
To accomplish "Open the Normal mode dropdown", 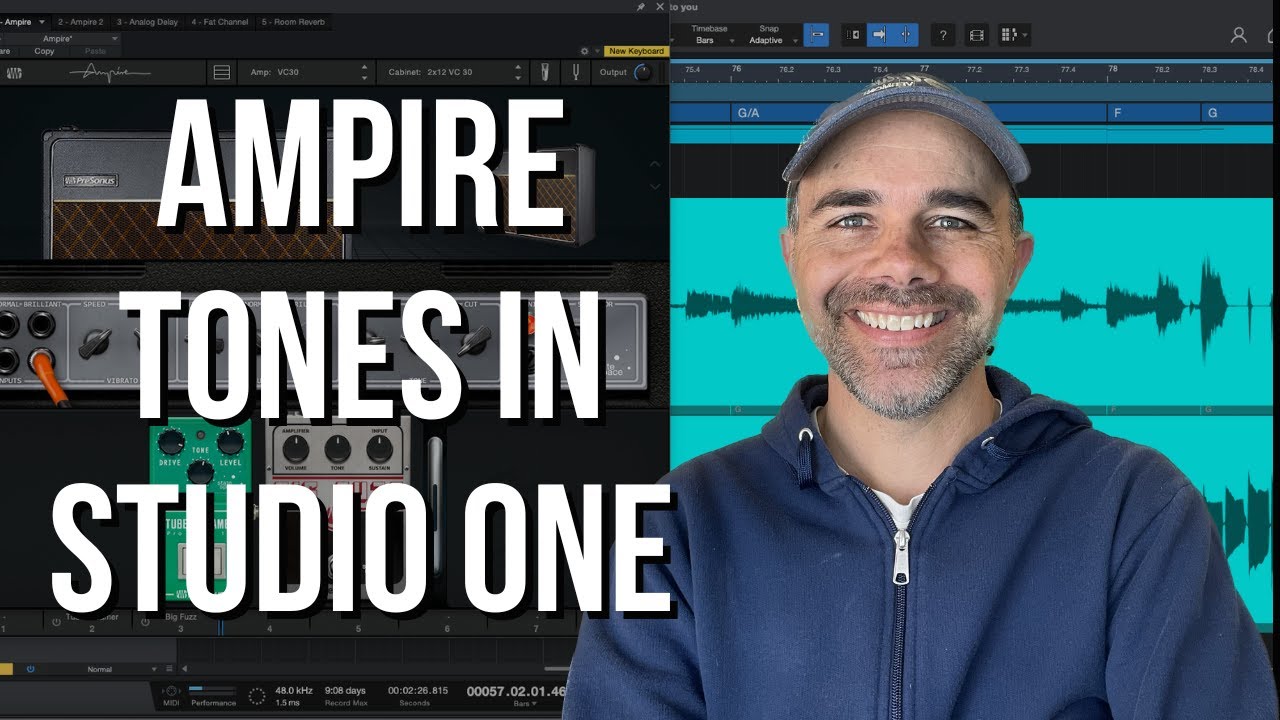I will point(105,669).
